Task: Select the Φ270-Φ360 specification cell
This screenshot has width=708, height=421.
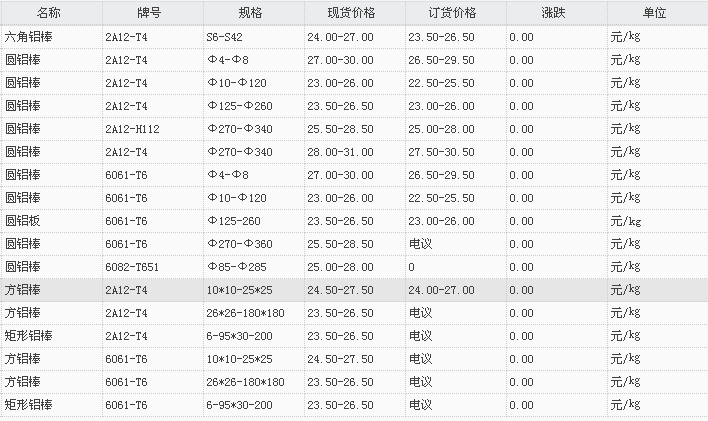Action: pos(239,244)
